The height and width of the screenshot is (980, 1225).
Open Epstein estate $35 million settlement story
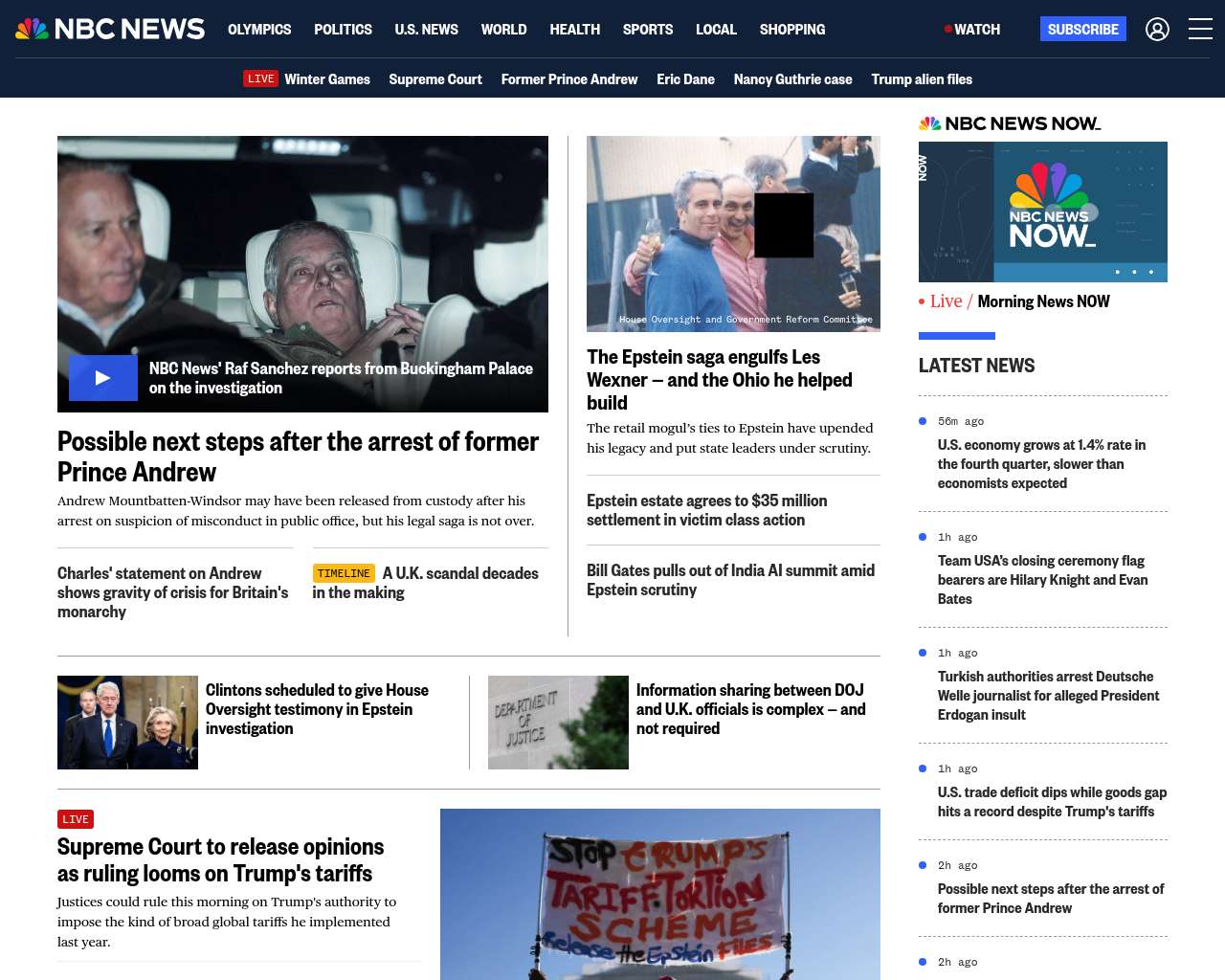click(707, 510)
